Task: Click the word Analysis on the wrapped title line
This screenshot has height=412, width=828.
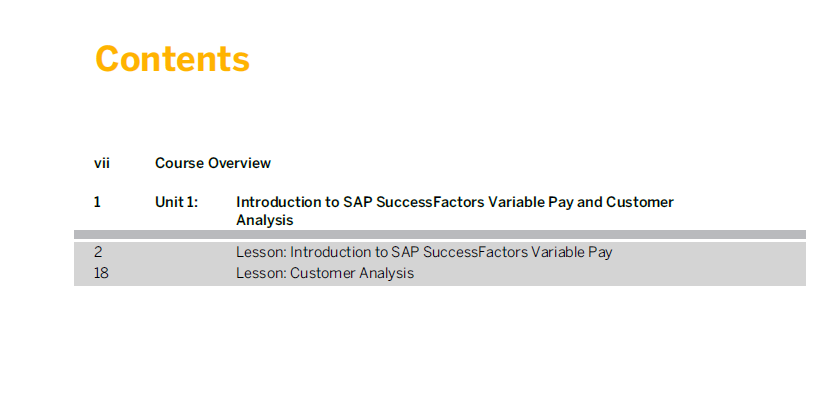Action: click(265, 220)
